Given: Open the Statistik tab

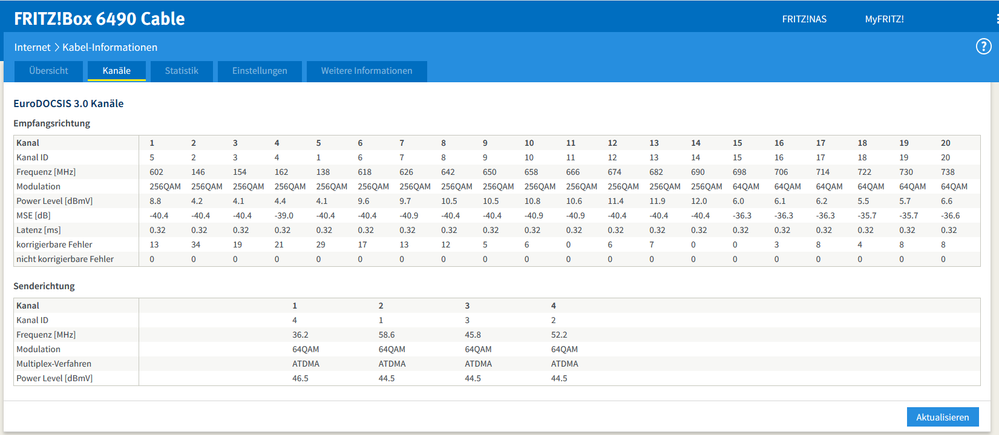Looking at the screenshot, I should (182, 71).
